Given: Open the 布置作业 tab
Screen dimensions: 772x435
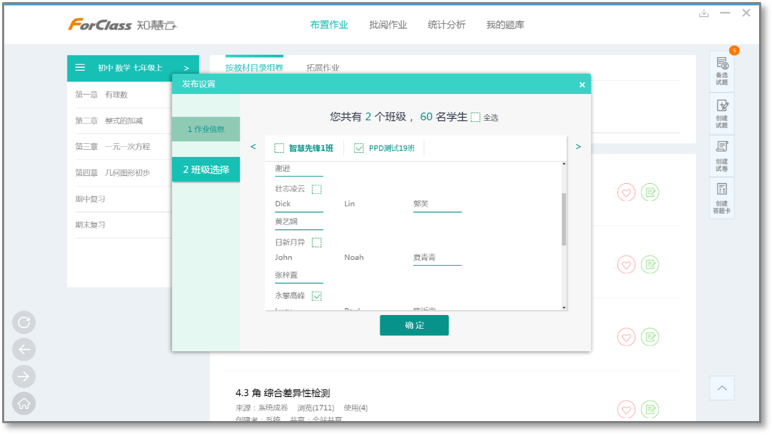Looking at the screenshot, I should (x=329, y=25).
